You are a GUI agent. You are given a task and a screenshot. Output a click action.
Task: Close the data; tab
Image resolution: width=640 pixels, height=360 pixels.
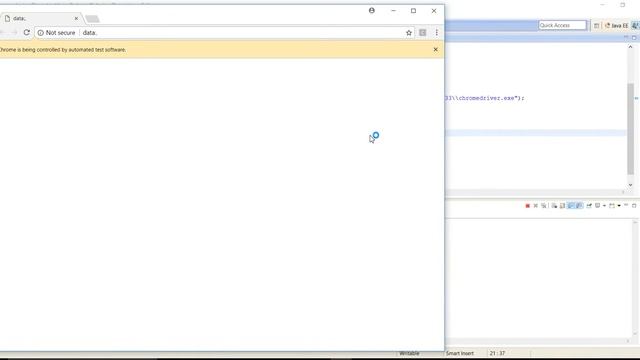click(76, 18)
